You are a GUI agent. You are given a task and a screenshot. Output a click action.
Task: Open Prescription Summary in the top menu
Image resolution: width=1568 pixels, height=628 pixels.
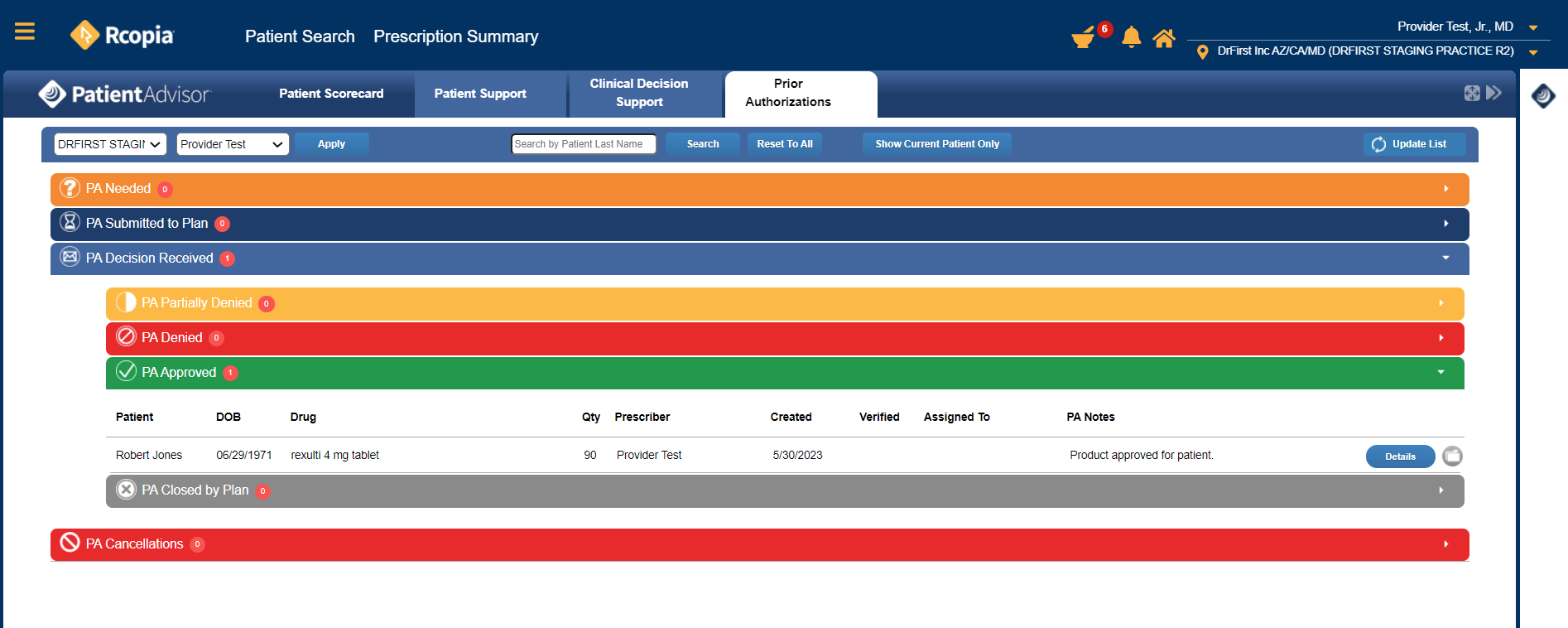456,36
